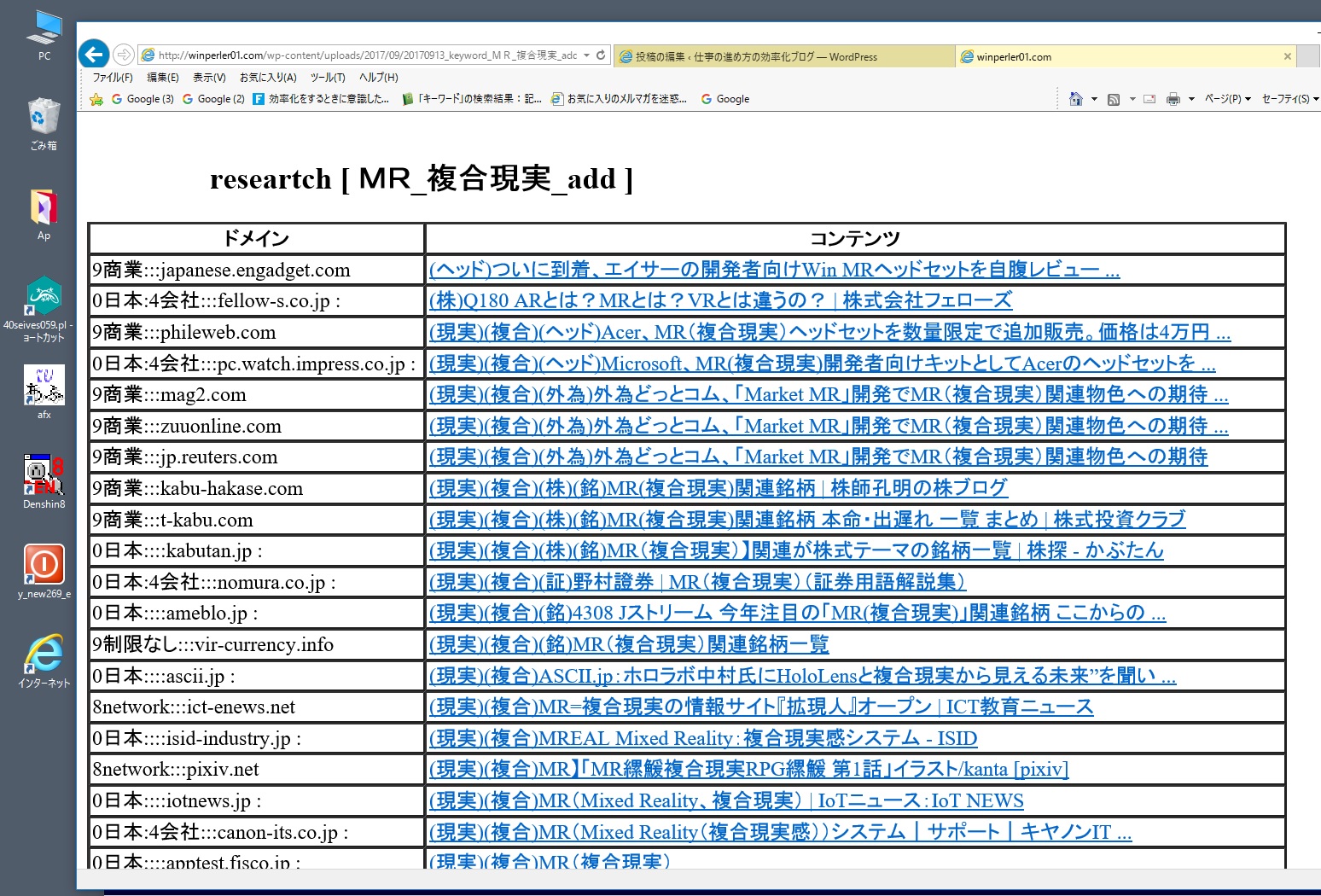Click the refresh icon in address bar
The width and height of the screenshot is (1321, 896).
tap(601, 55)
